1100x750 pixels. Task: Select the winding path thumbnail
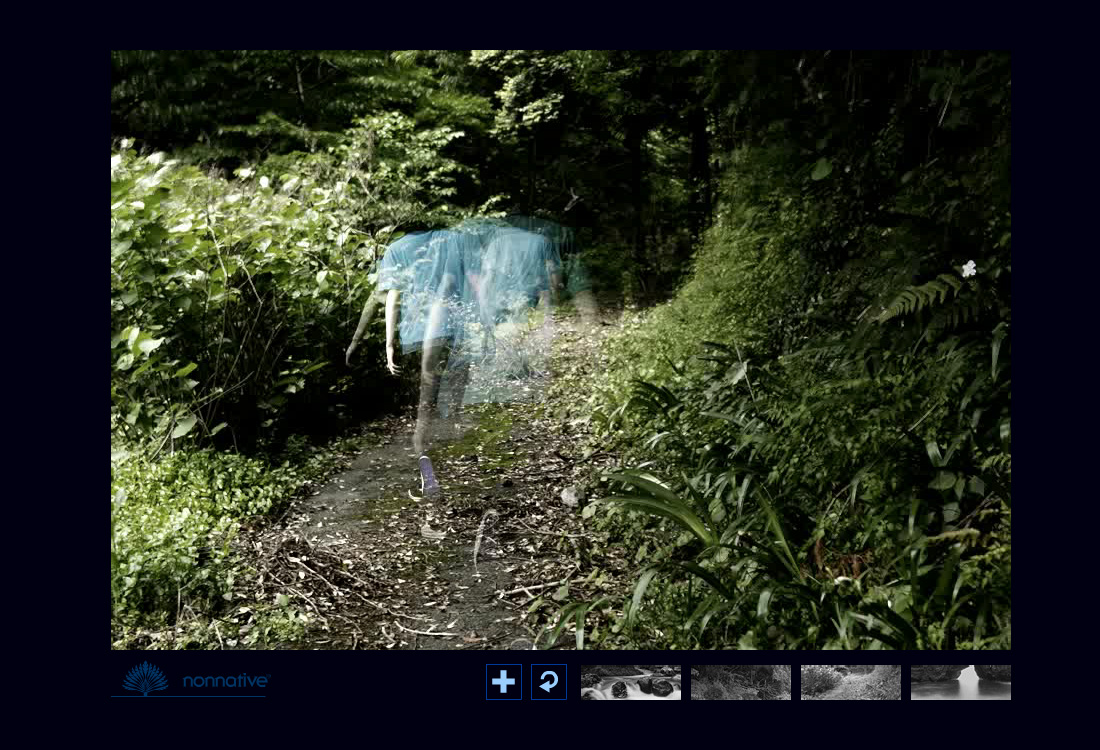click(x=851, y=683)
